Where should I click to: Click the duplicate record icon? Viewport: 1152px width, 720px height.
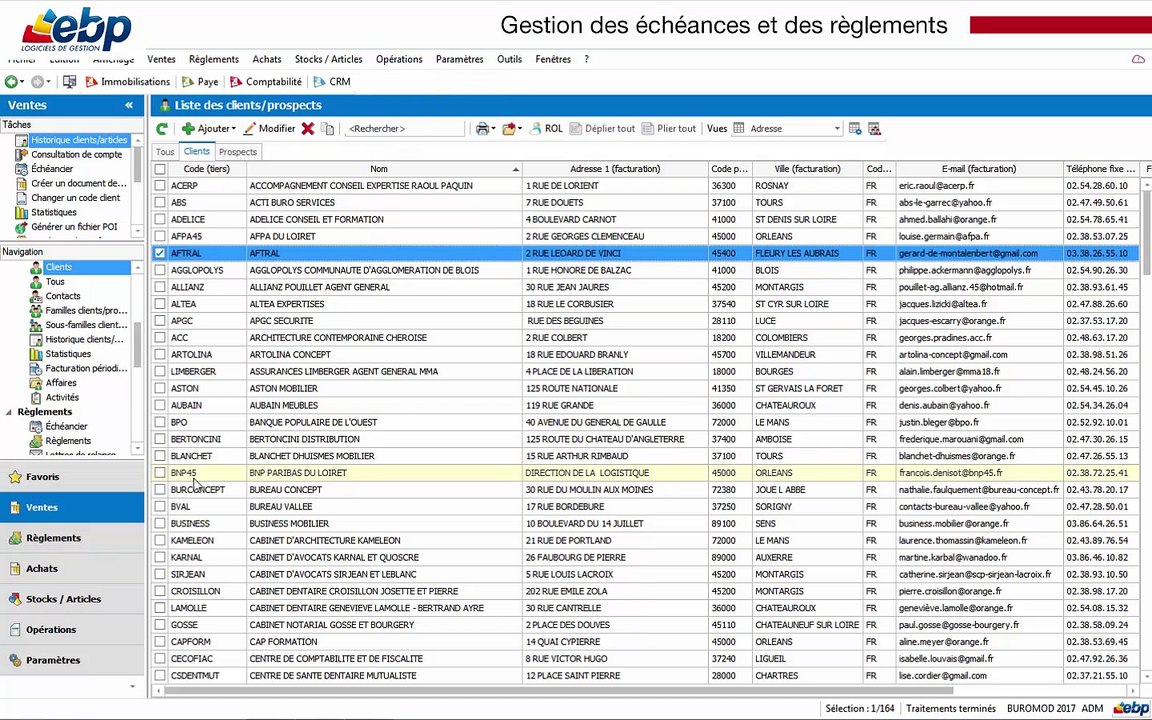328,129
